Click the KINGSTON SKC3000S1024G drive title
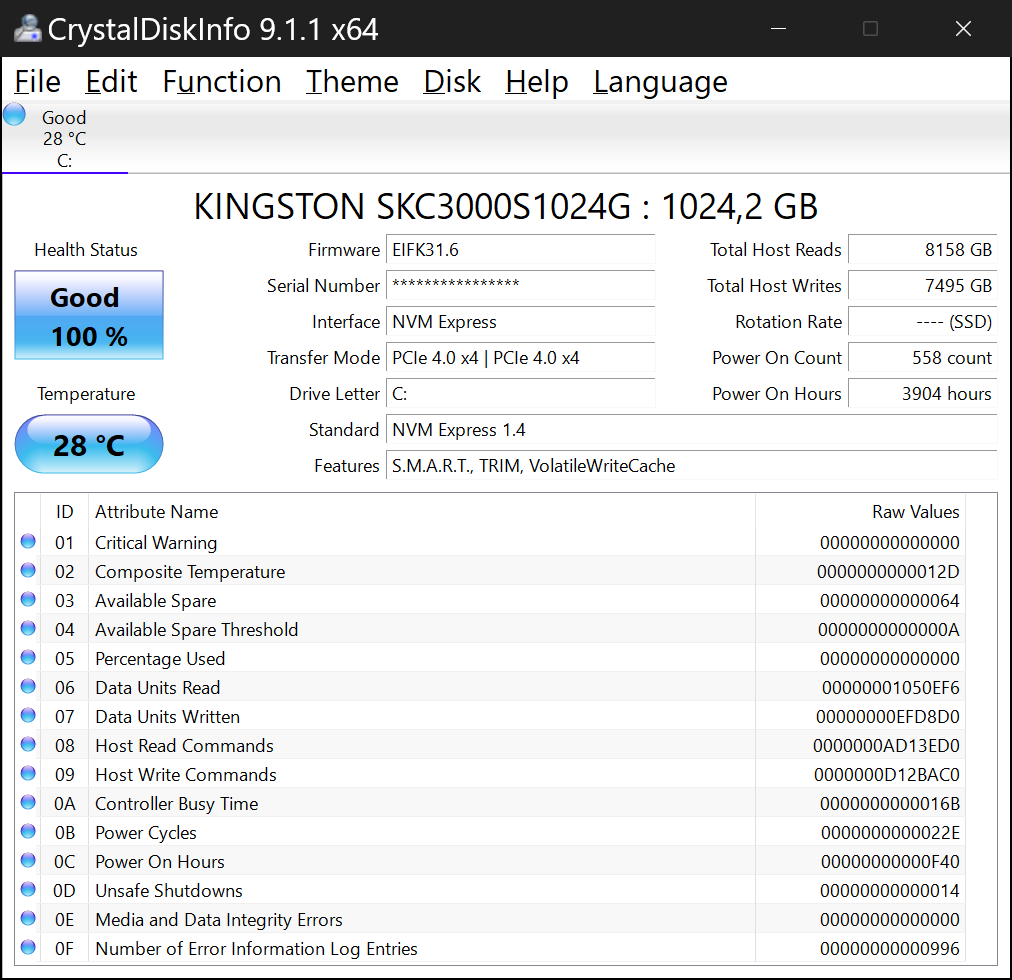 [505, 207]
